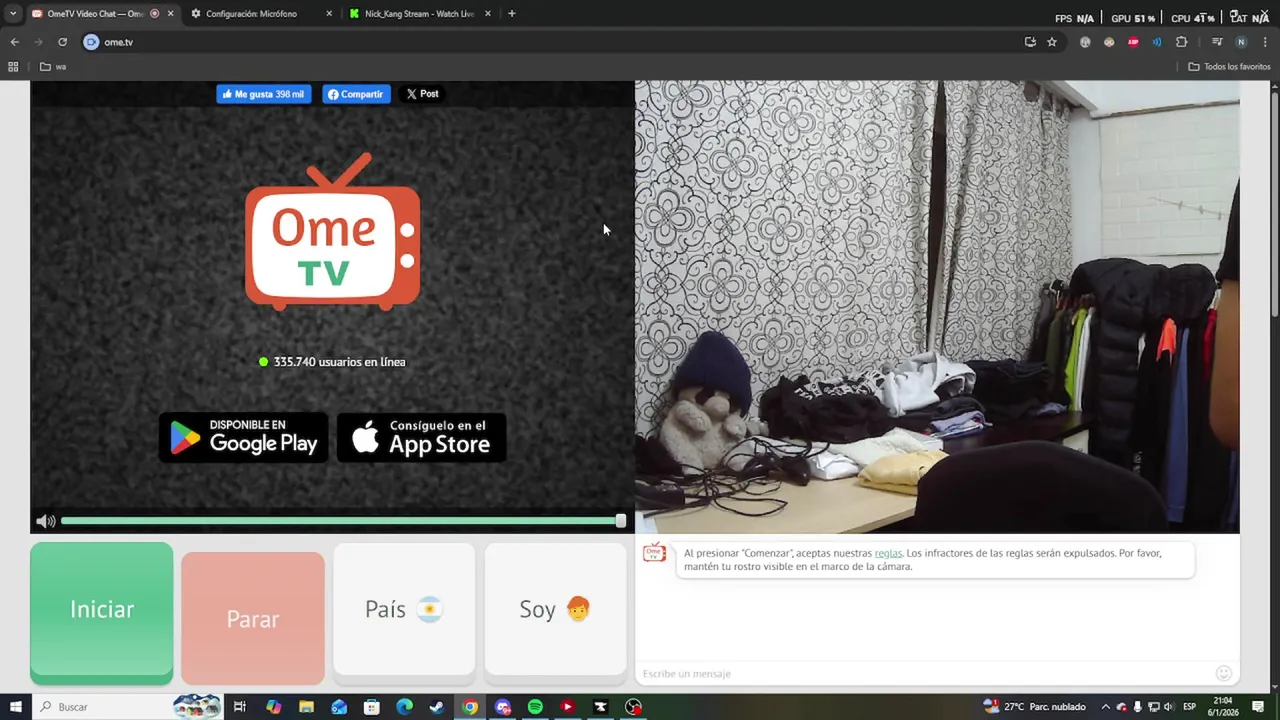Open the taskbar microphone tray icon
This screenshot has height=720, width=1280.
tap(1137, 707)
